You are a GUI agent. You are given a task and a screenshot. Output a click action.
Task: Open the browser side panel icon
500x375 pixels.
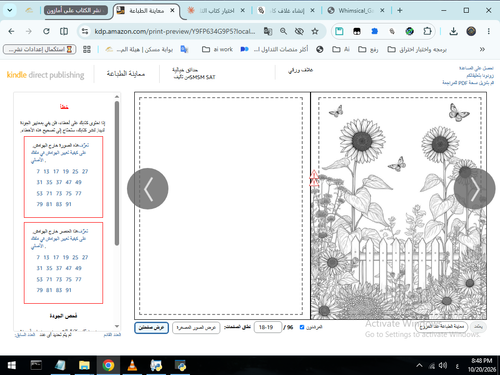(x=64, y=31)
